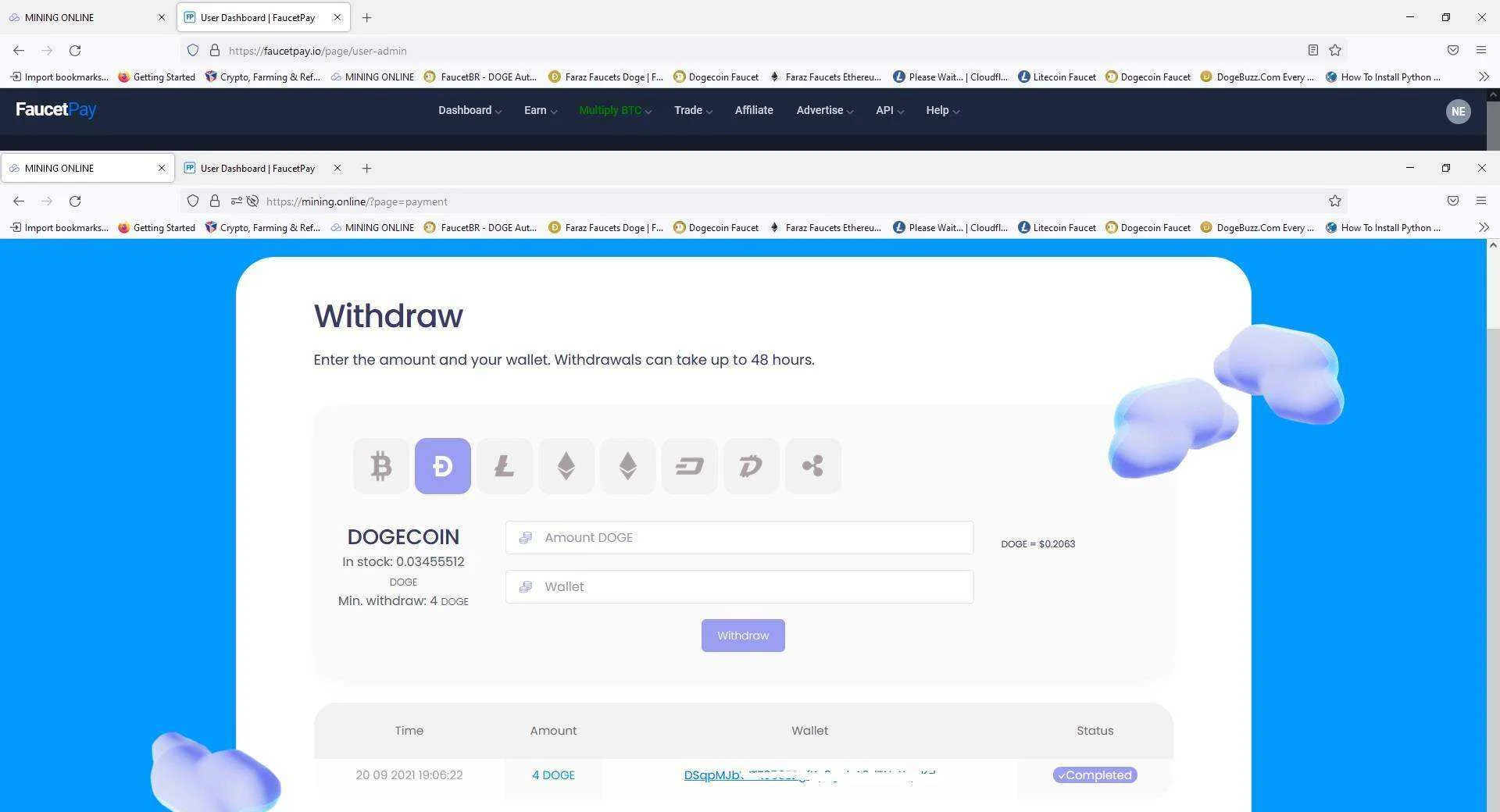This screenshot has height=812, width=1500.
Task: Open tracking protection shield on faucetpay.io address bar
Action: coord(193,51)
